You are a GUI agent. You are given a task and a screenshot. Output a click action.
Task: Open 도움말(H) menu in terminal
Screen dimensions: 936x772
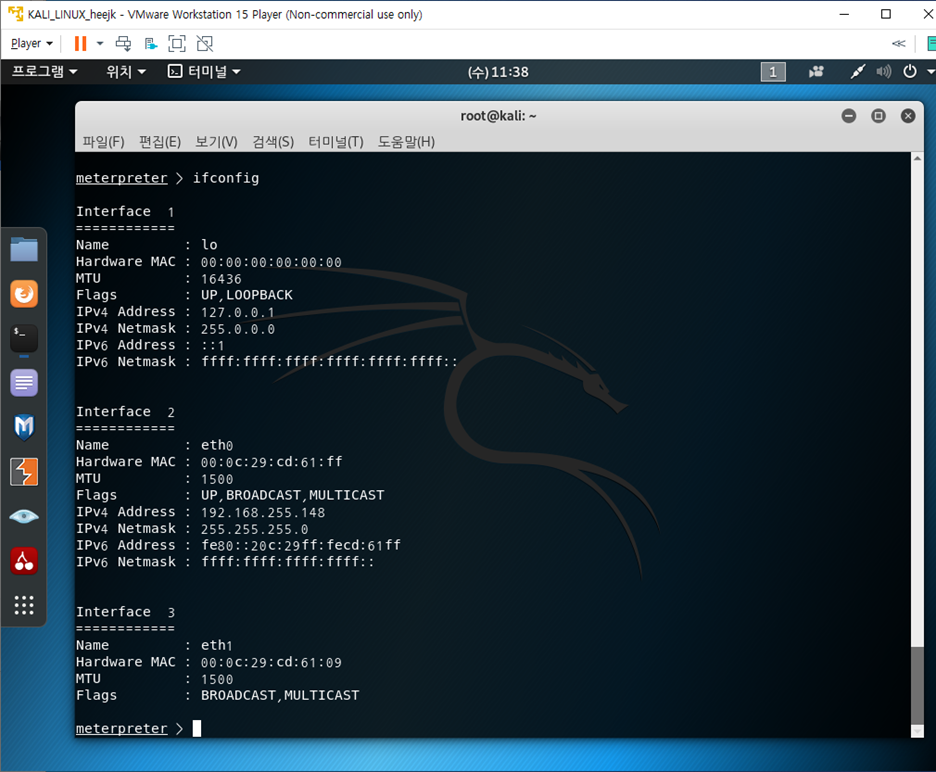[x=406, y=142]
